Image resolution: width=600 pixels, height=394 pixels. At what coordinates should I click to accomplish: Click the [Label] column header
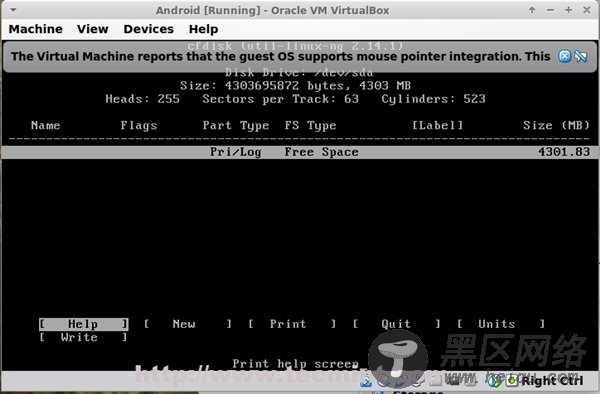[x=437, y=125]
